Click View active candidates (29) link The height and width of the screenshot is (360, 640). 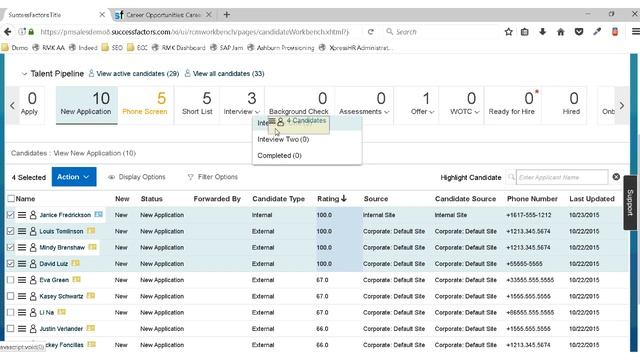138,74
